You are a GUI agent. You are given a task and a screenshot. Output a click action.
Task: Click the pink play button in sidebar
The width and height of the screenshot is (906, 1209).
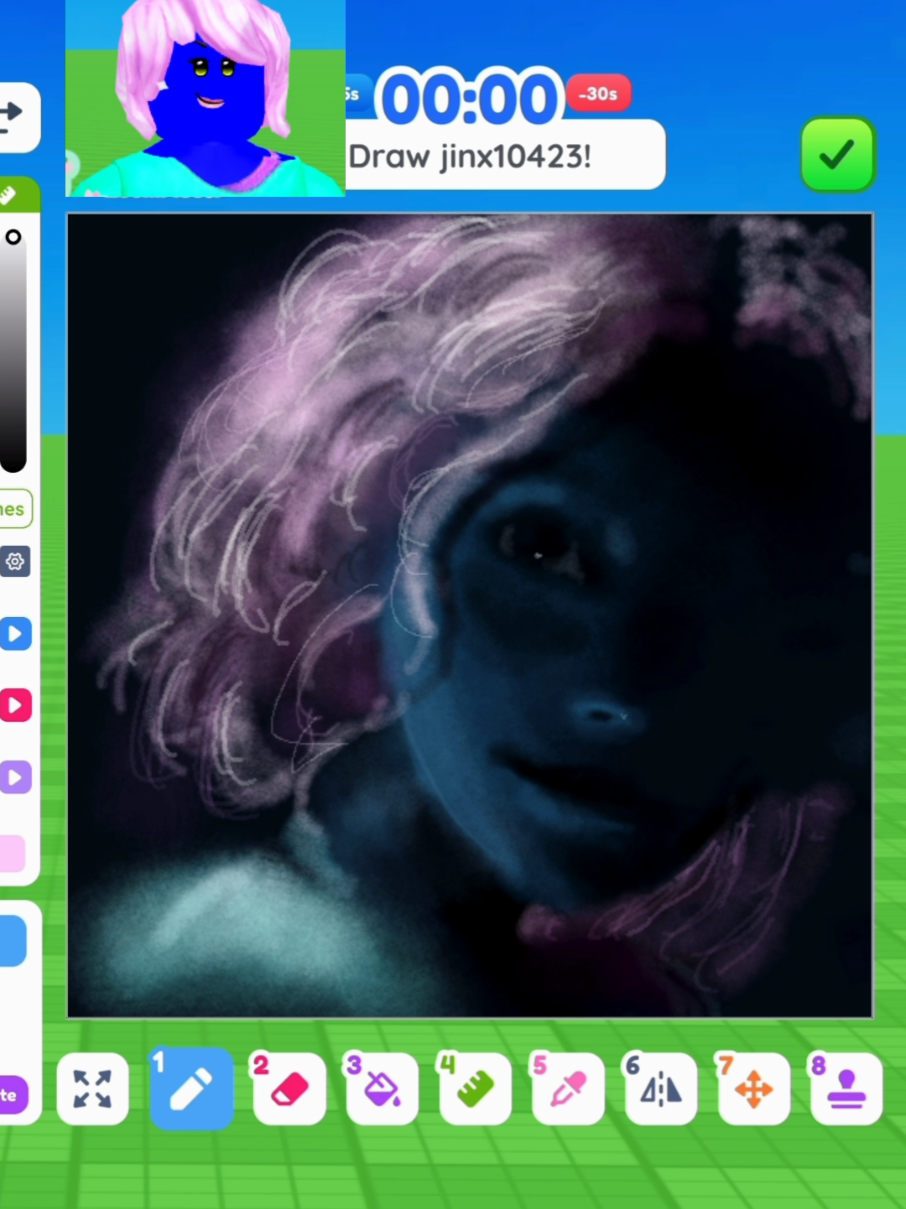pyautogui.click(x=15, y=706)
